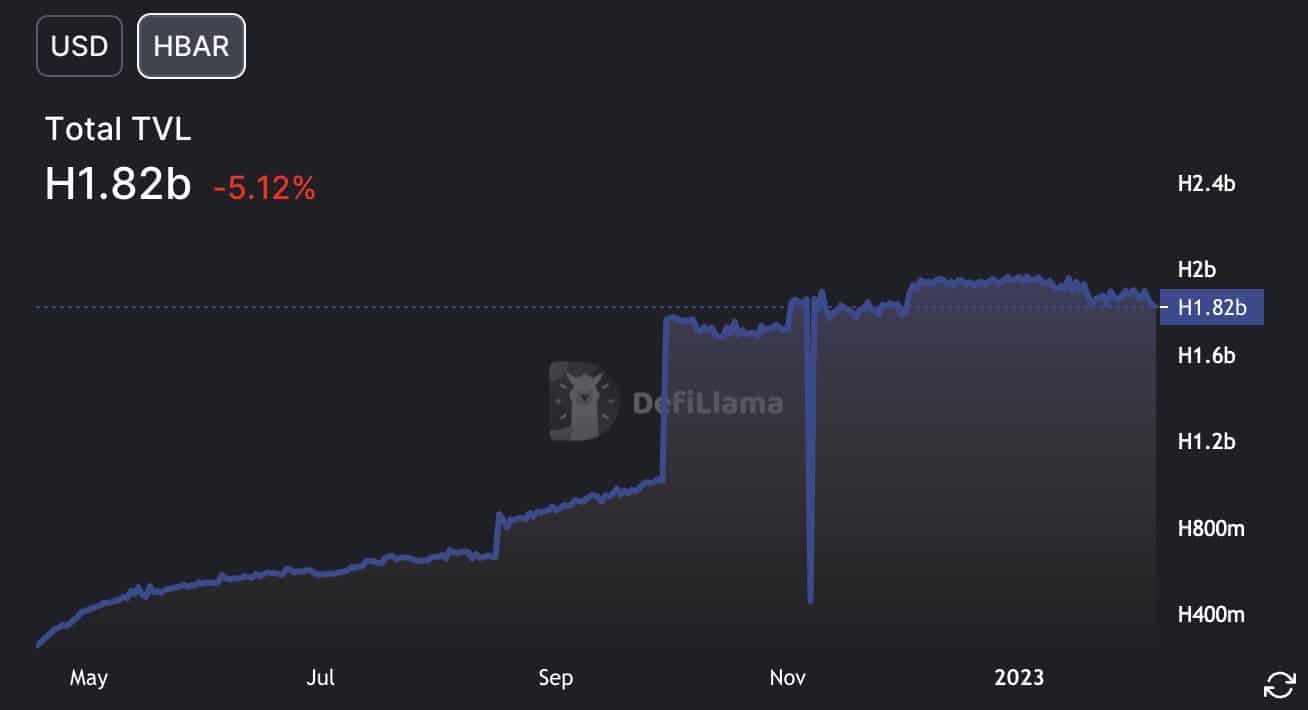Click the H1.2b y-axis label
The height and width of the screenshot is (710, 1308).
[1206, 442]
